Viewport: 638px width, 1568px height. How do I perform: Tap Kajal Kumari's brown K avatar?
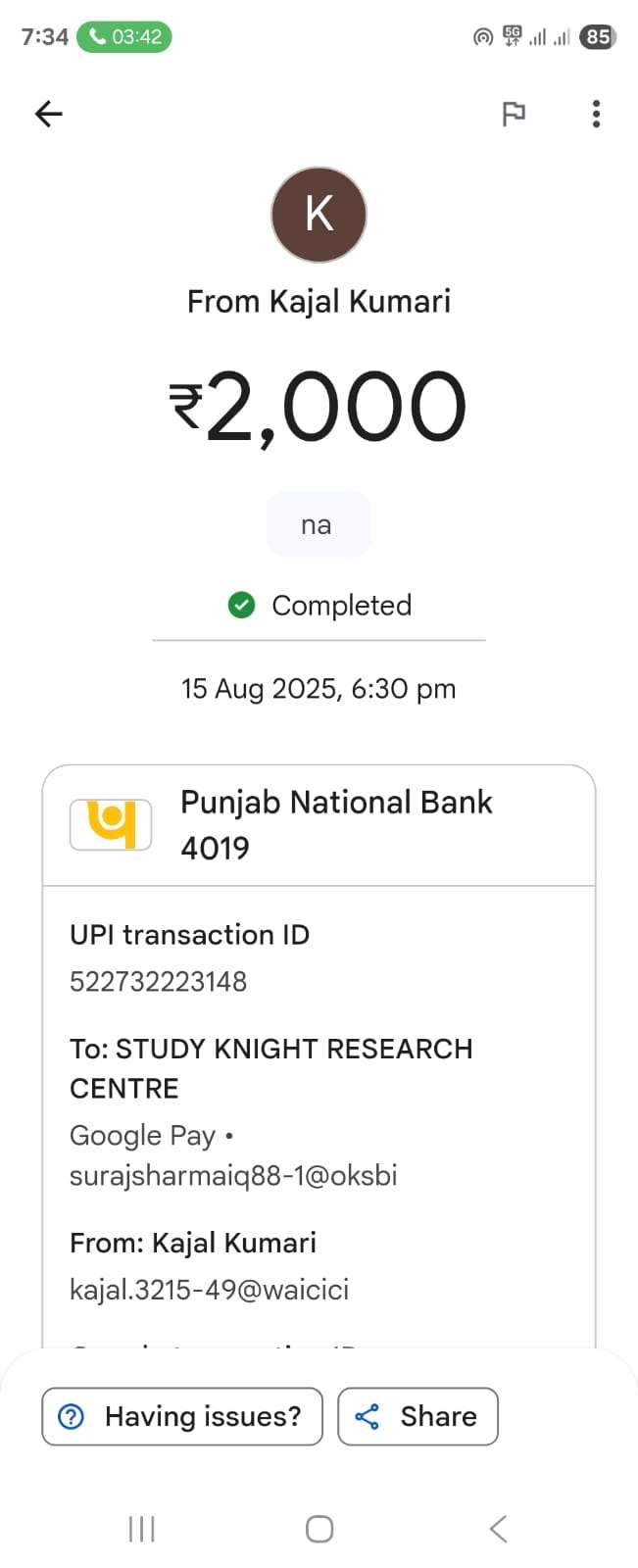click(319, 215)
